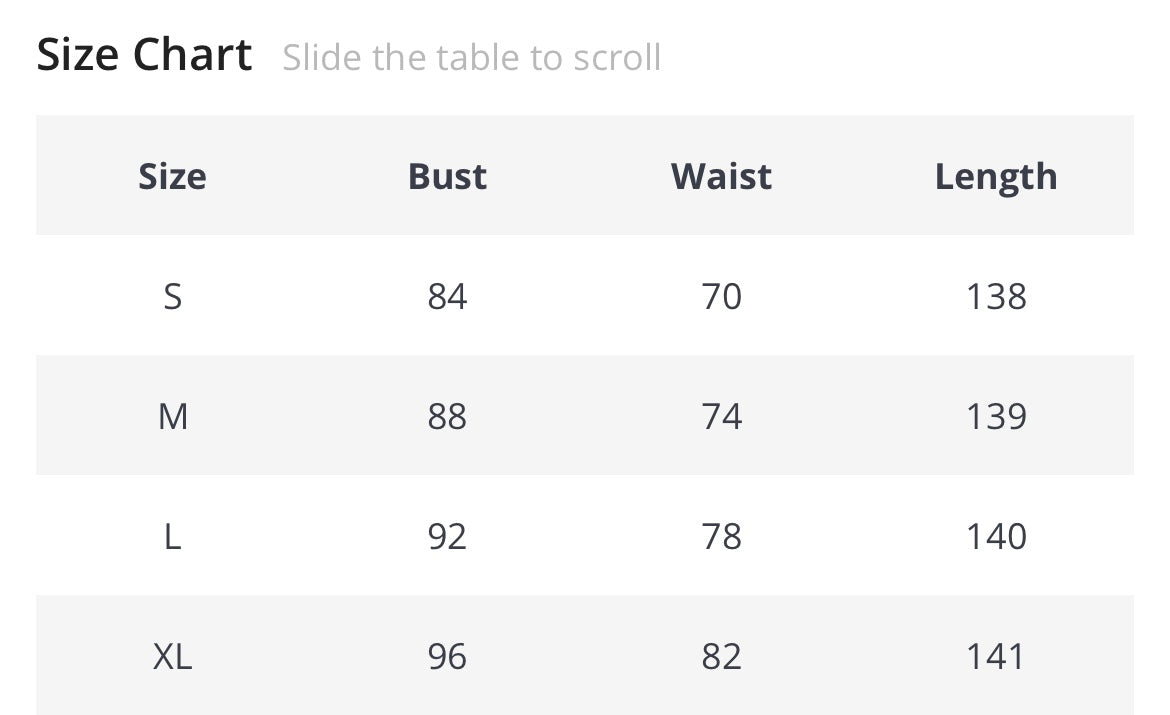Click the 'Slide the table to scroll' hint

(471, 58)
